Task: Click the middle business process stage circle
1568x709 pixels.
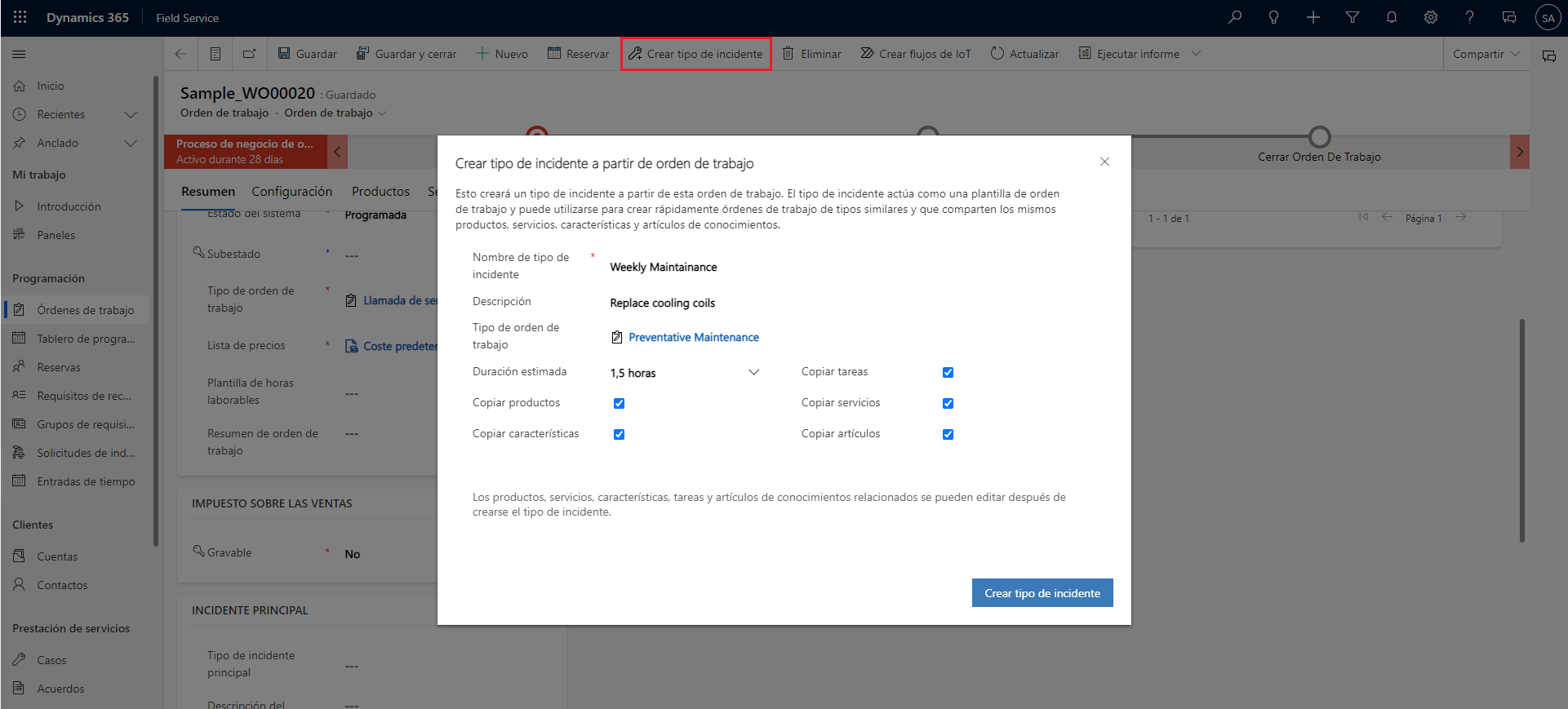Action: (x=927, y=132)
